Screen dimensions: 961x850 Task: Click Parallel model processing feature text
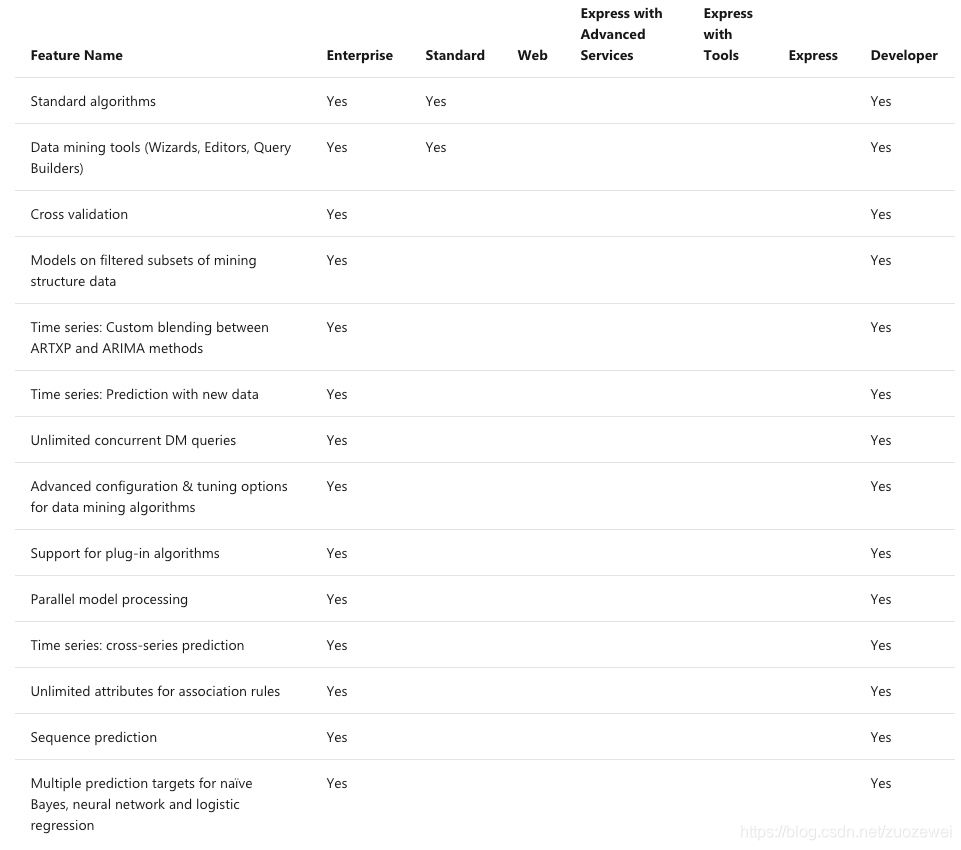(109, 599)
